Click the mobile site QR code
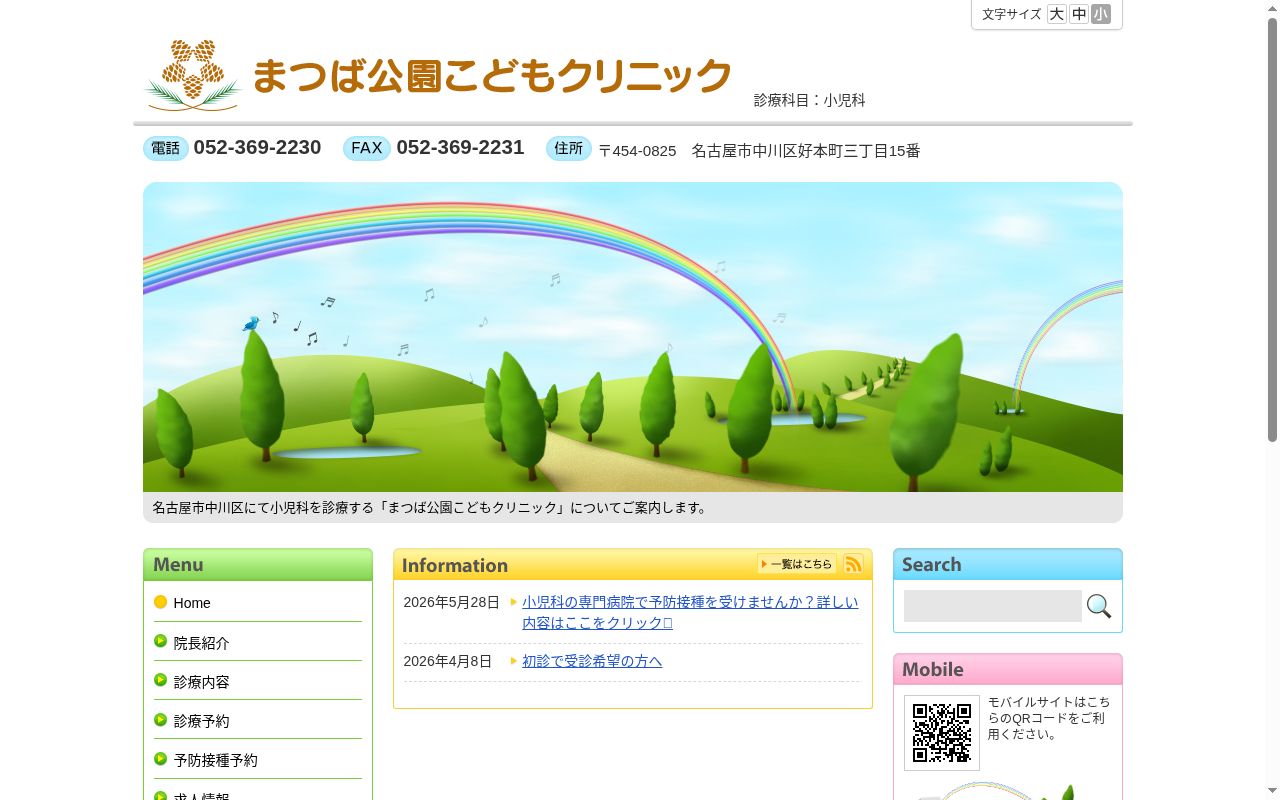The width and height of the screenshot is (1280, 800). 942,733
